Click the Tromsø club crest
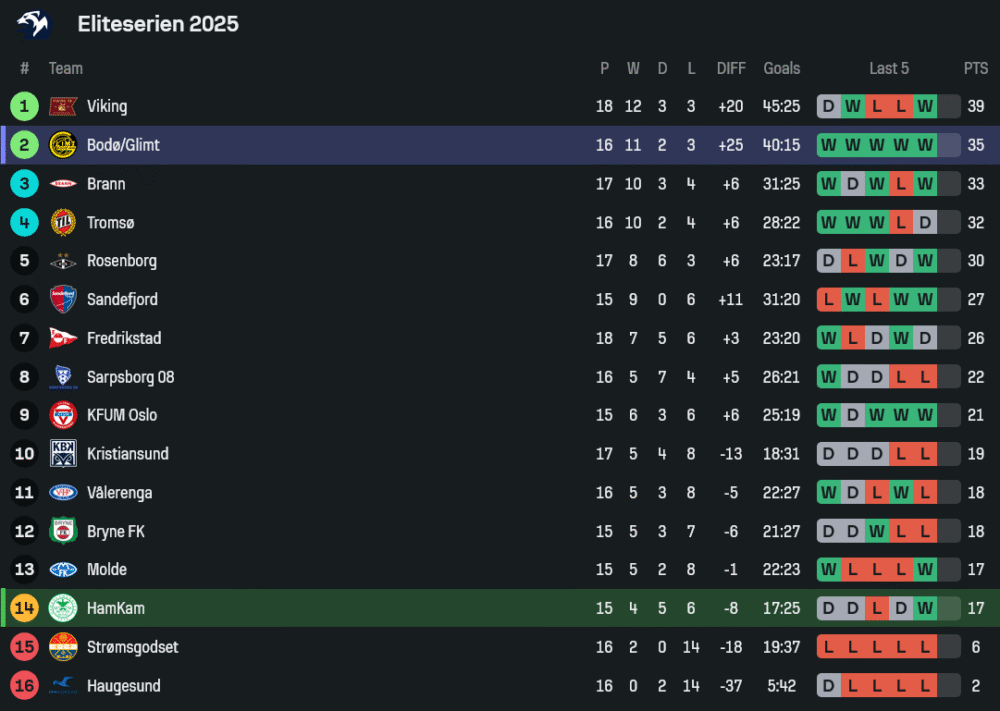 63,222
